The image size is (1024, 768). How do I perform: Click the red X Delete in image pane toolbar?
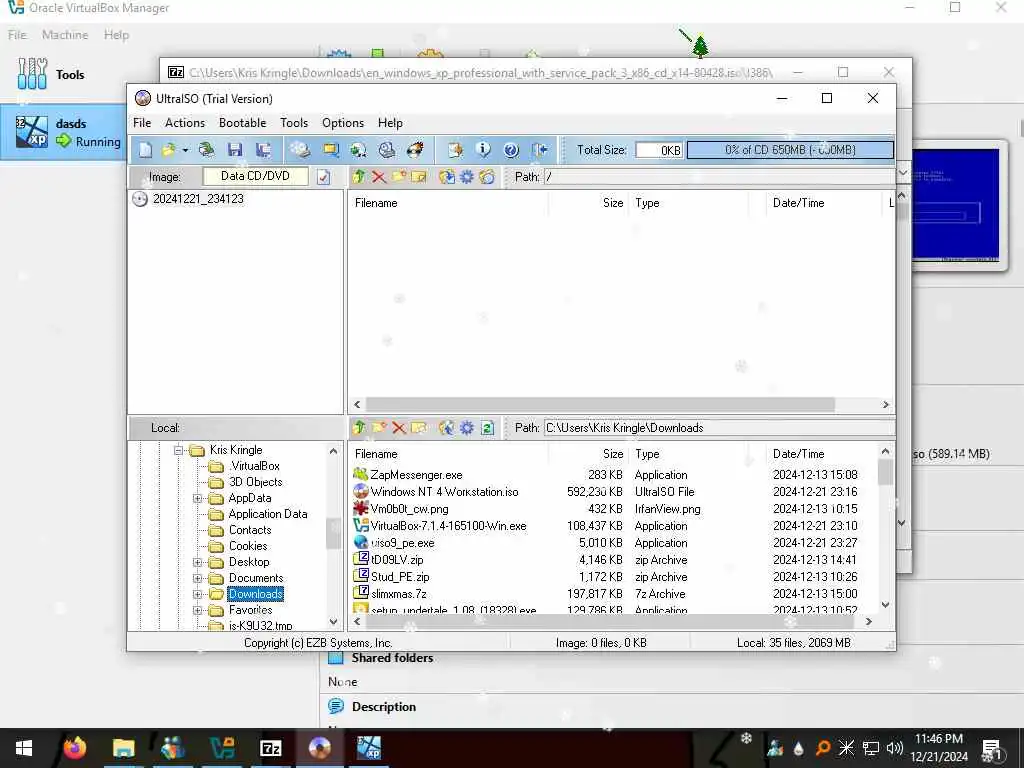379,176
